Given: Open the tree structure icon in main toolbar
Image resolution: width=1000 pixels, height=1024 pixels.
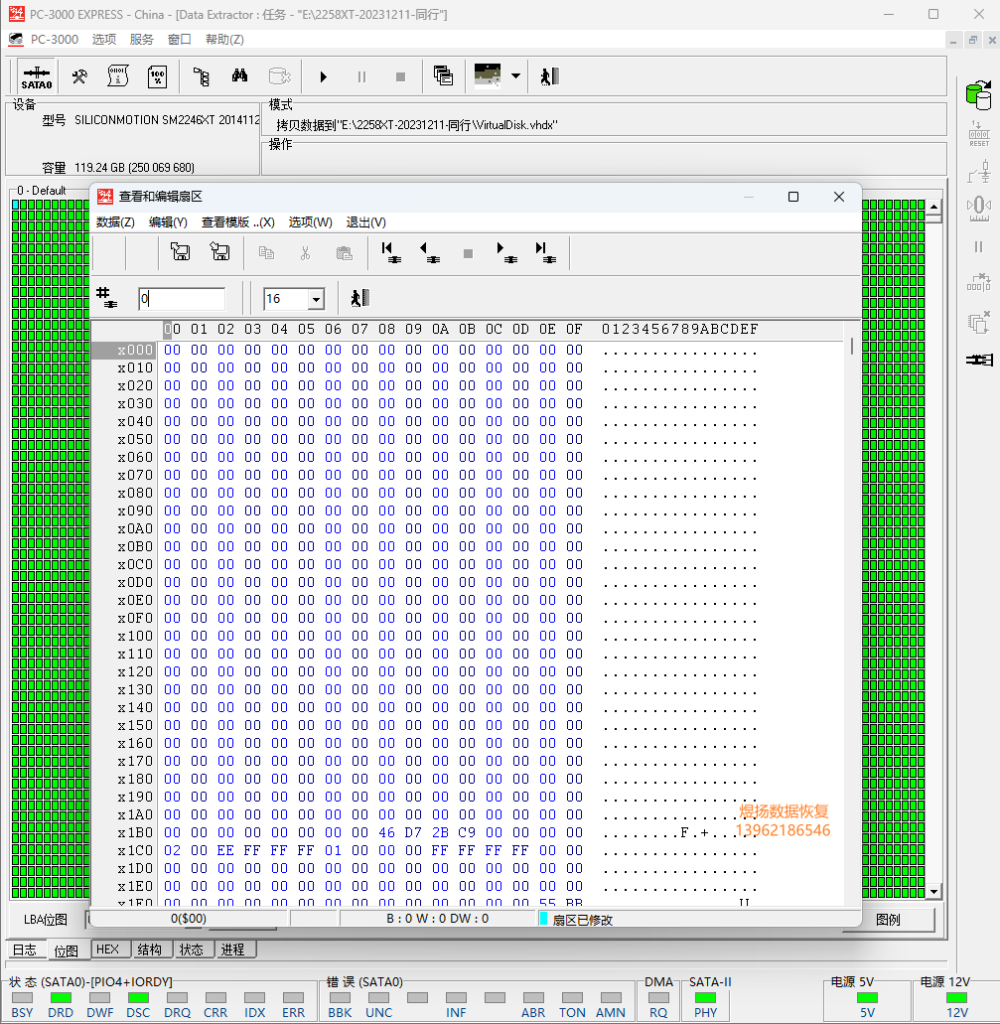Looking at the screenshot, I should coord(201,77).
